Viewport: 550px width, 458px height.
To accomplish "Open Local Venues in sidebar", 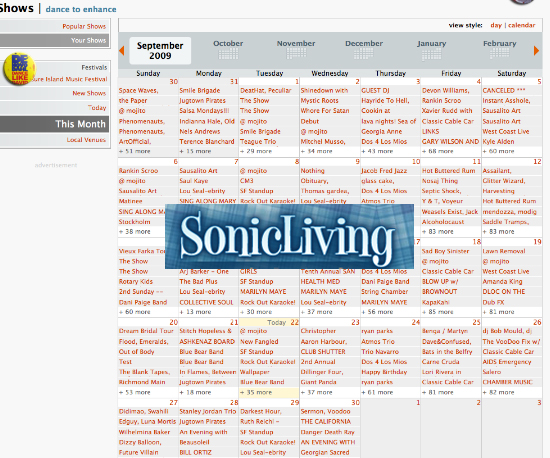I will [86, 140].
